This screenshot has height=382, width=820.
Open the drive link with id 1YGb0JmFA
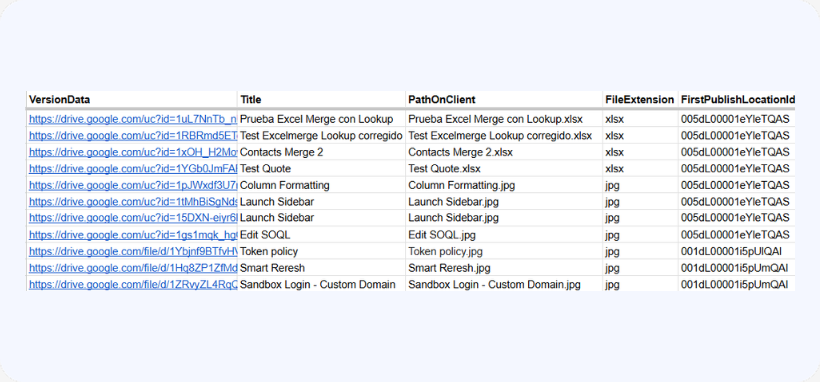pos(133,169)
